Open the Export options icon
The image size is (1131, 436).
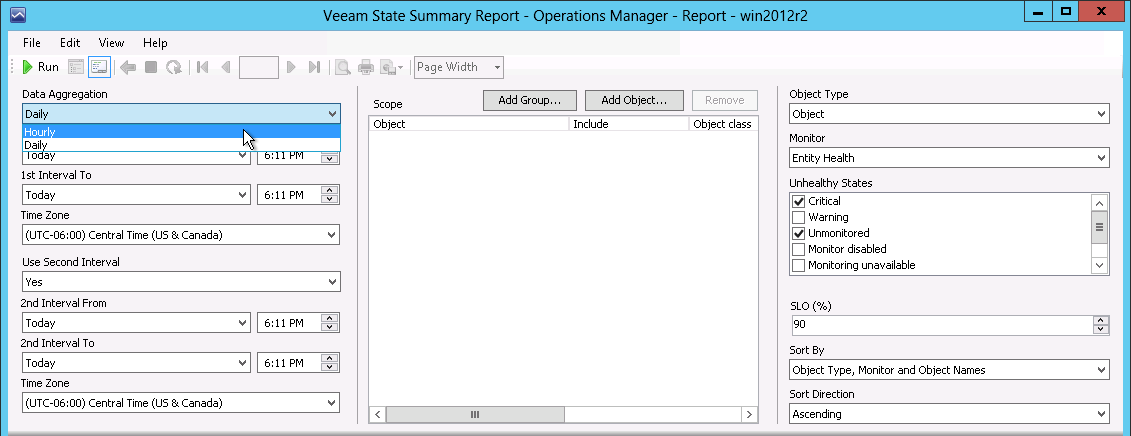coord(392,67)
